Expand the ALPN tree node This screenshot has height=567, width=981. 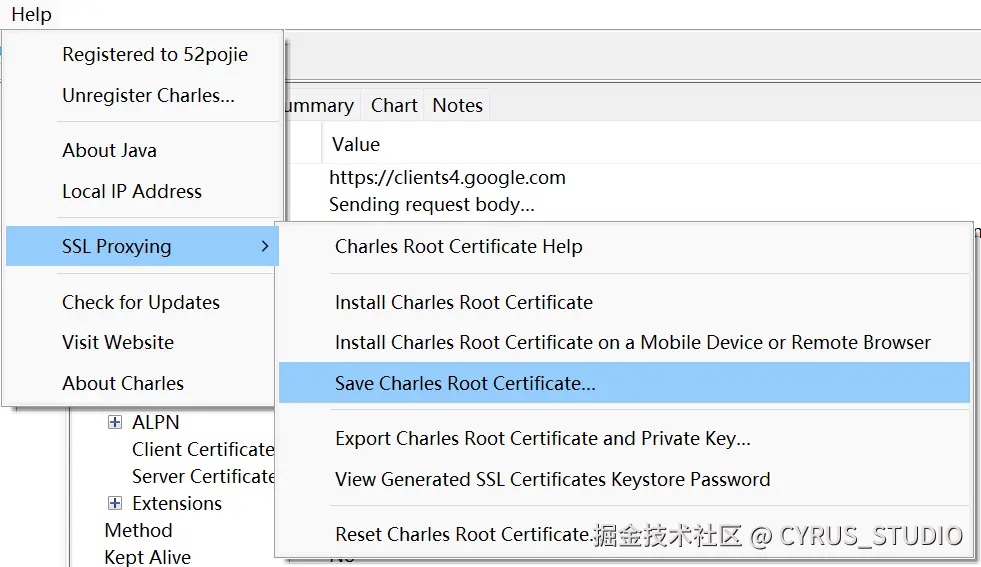click(x=115, y=422)
